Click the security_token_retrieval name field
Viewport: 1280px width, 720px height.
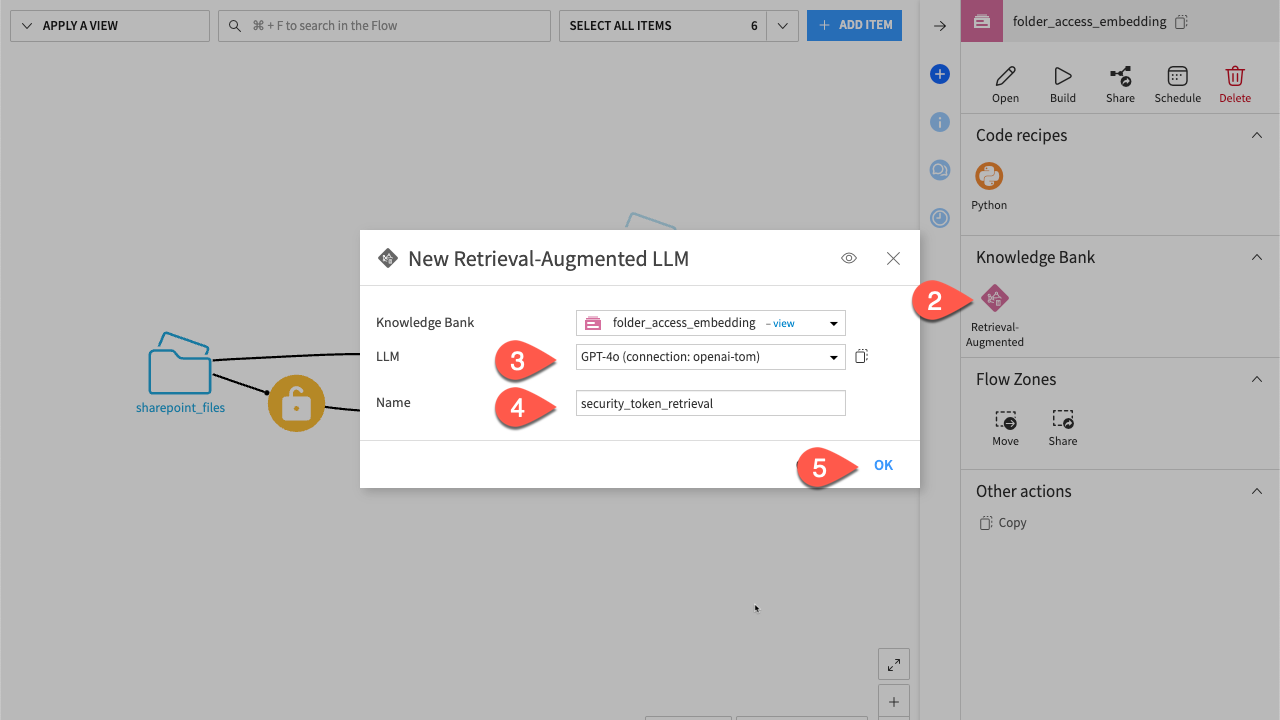pos(710,402)
